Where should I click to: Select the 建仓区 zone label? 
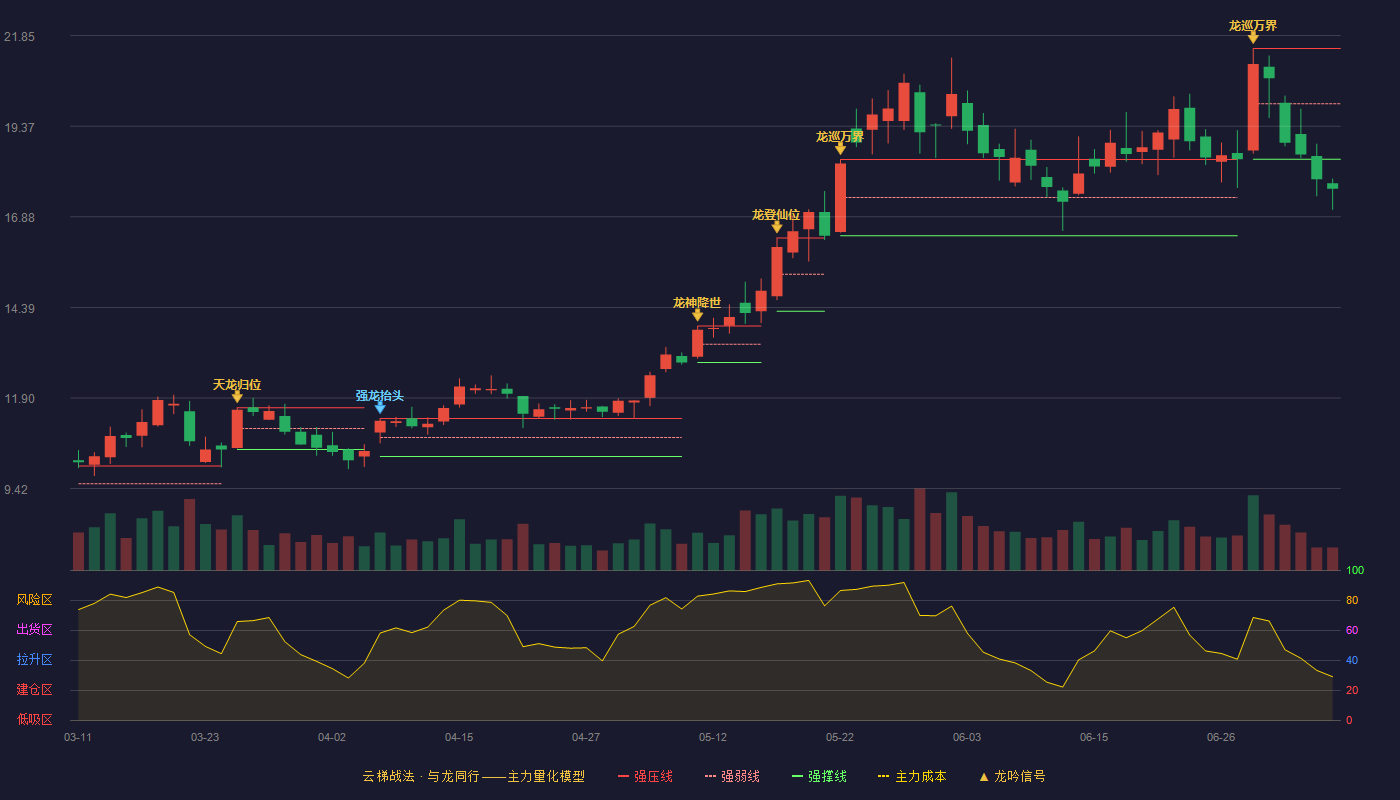34,690
